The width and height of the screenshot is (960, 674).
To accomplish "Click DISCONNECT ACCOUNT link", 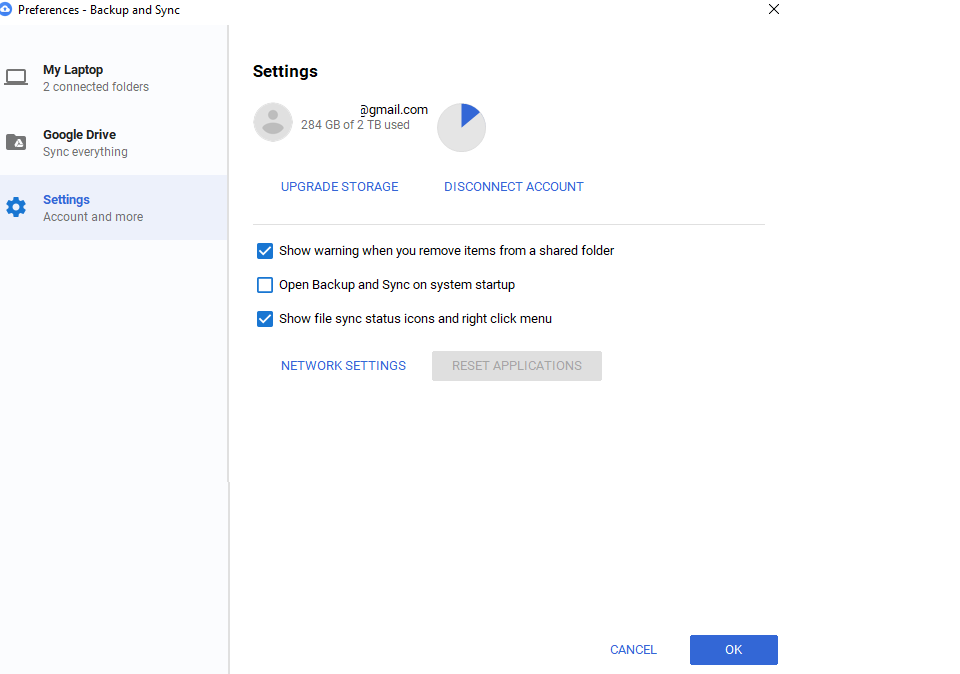I will [x=514, y=187].
